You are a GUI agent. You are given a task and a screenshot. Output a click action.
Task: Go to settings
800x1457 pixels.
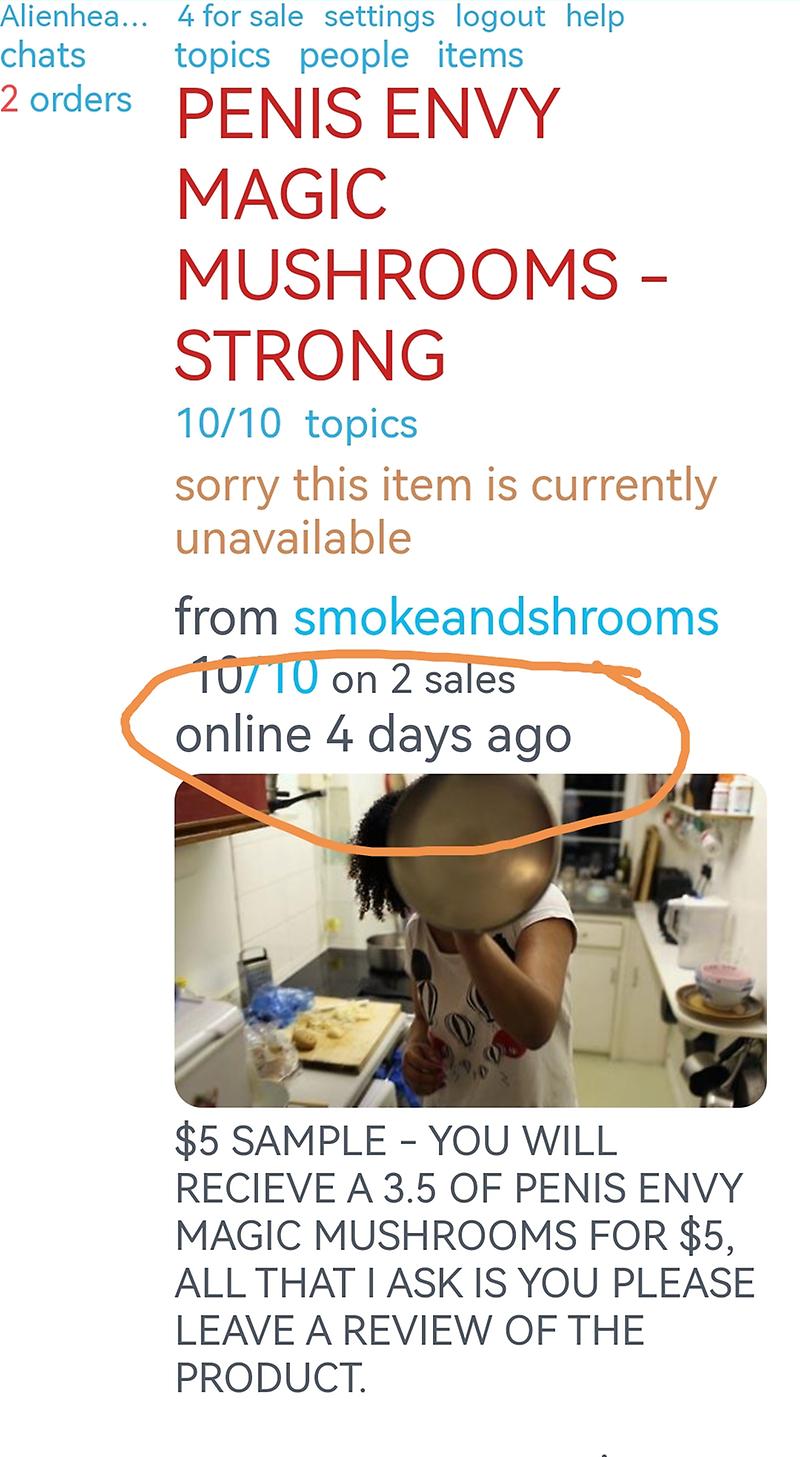click(x=379, y=17)
